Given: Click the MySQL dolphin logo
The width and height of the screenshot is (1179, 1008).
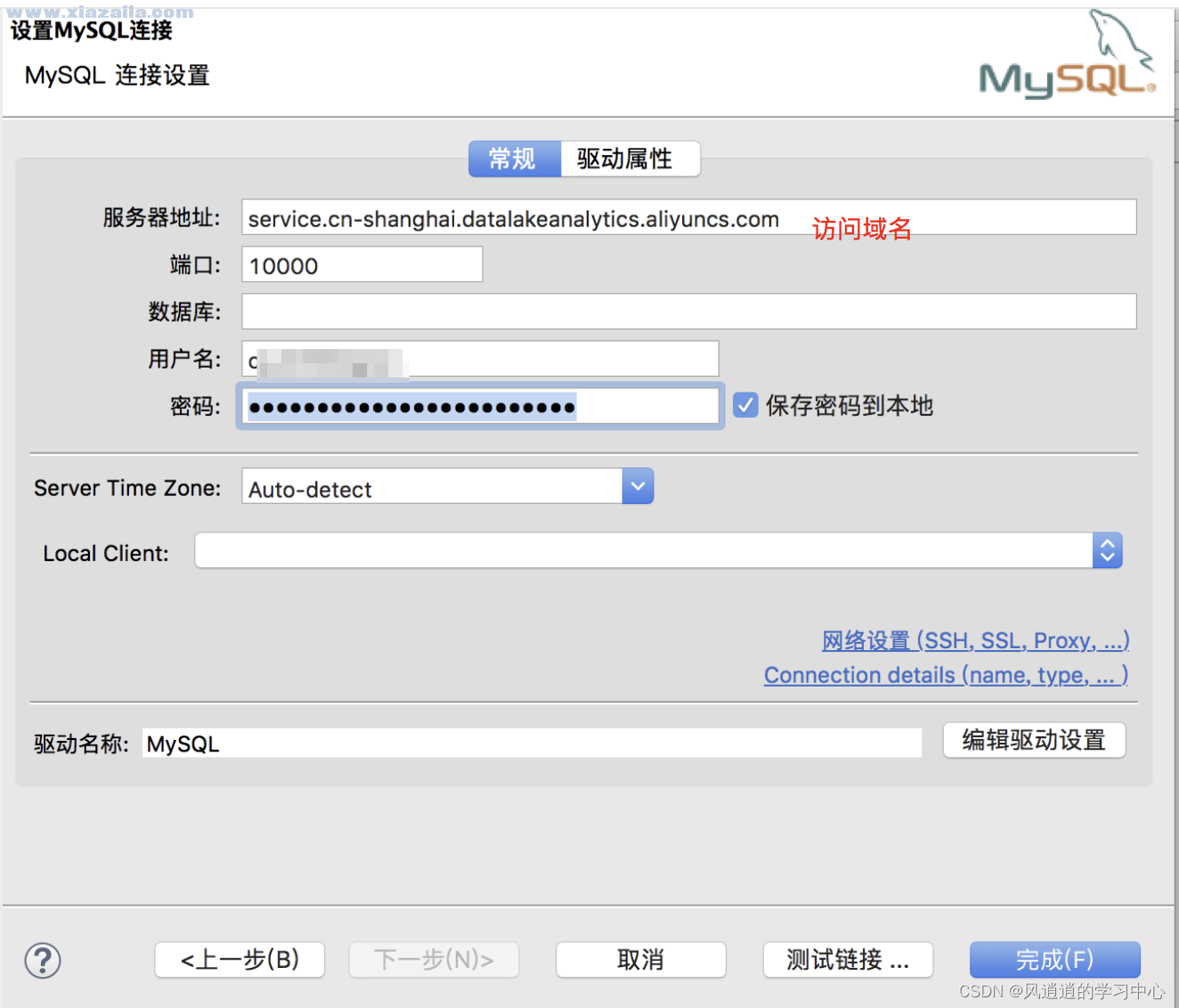Looking at the screenshot, I should [x=1068, y=53].
